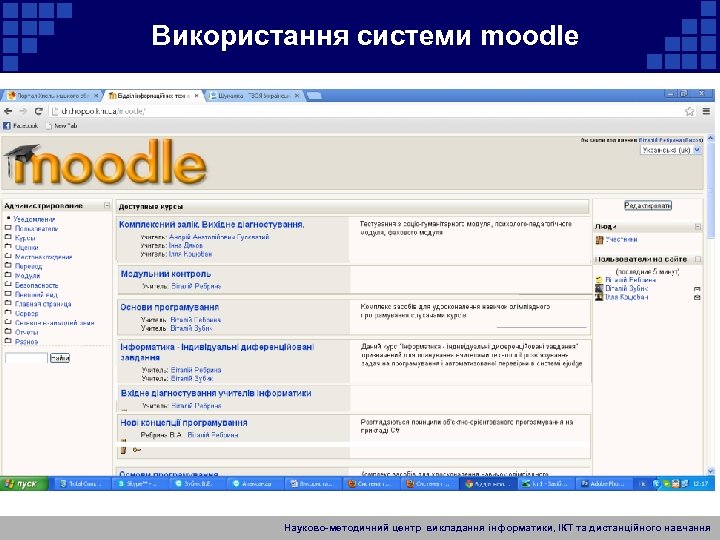
Task: Open the Участники link
Action: coord(621,239)
